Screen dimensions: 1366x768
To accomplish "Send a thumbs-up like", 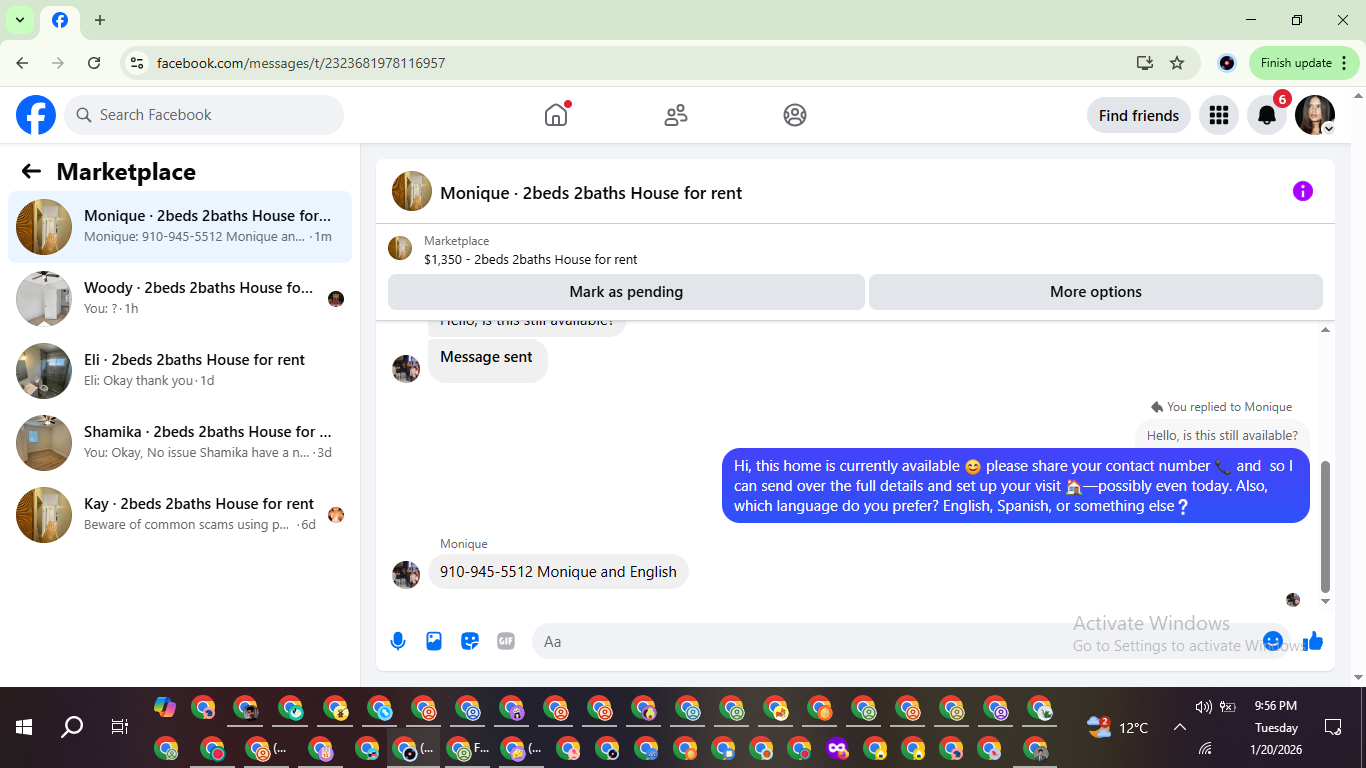I will [x=1313, y=641].
